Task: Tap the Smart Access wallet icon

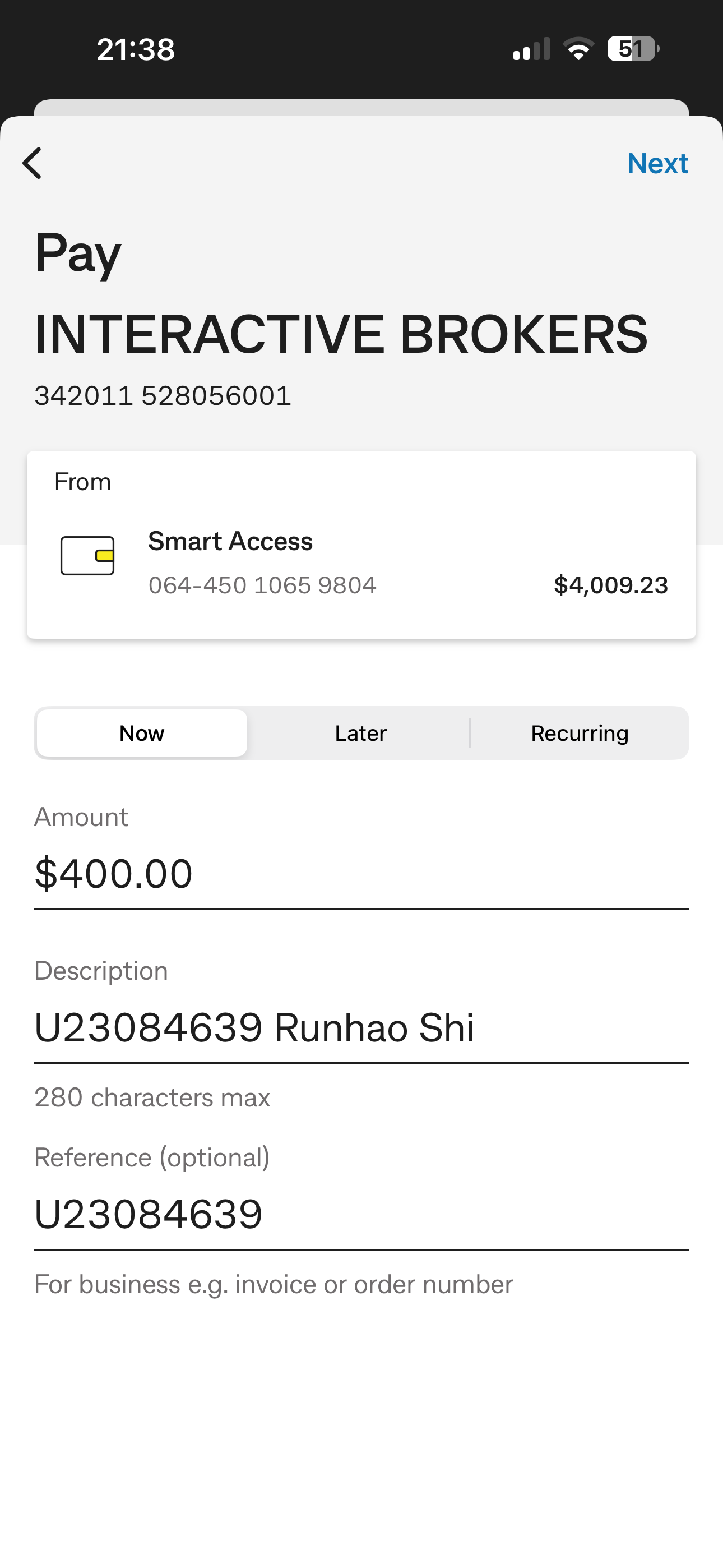Action: (x=87, y=555)
